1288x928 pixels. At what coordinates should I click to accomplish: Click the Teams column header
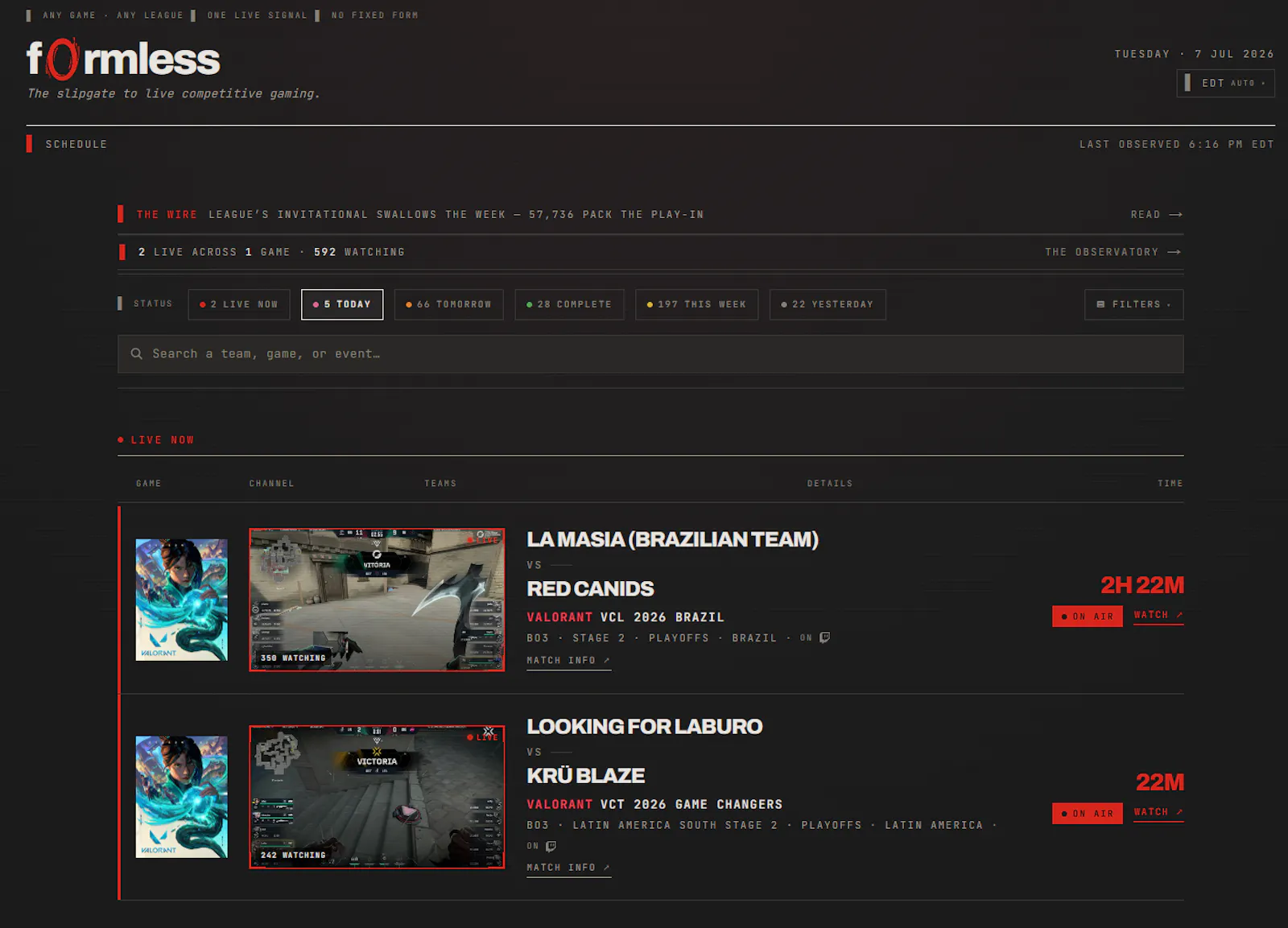(440, 484)
